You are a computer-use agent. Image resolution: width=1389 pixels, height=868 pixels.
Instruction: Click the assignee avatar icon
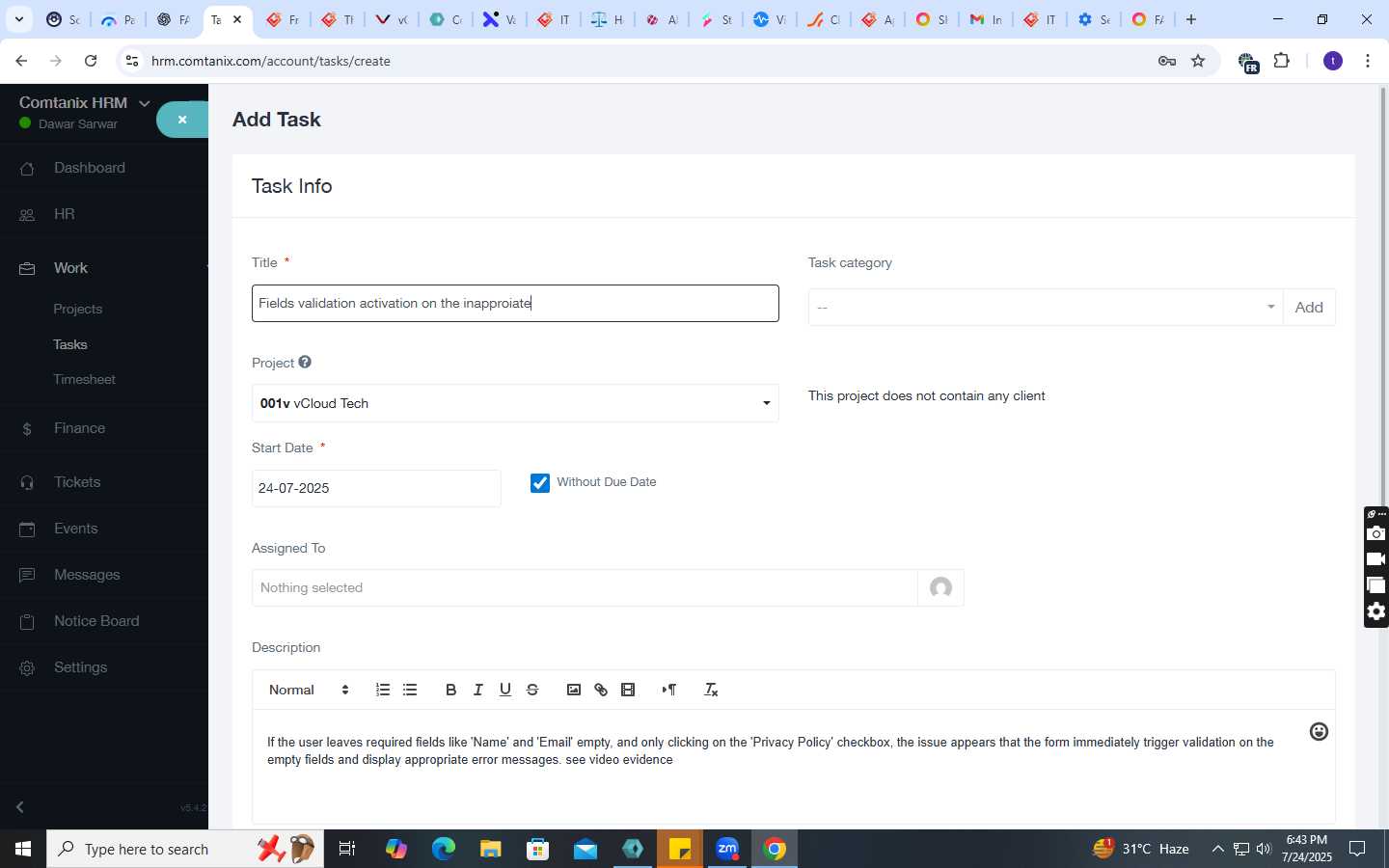[940, 587]
